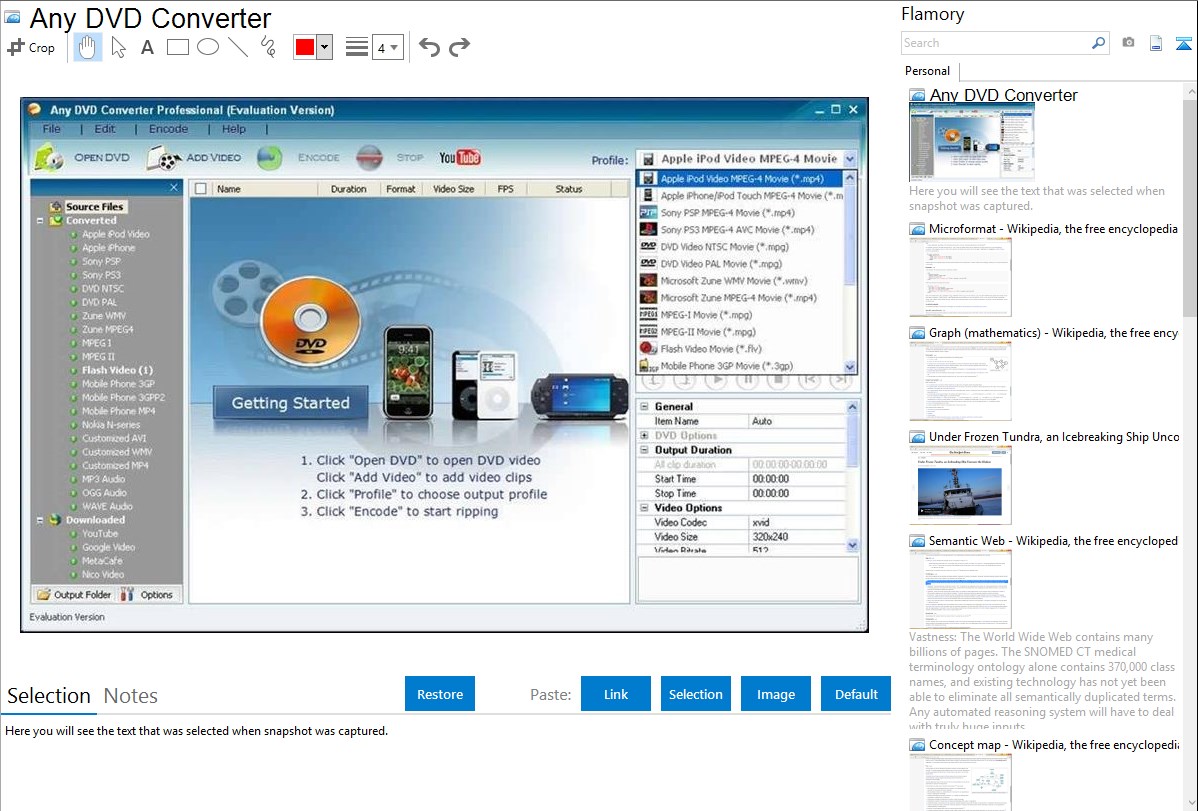1198x811 pixels.
Task: Click the Stop toolbar icon
Action: click(x=369, y=157)
